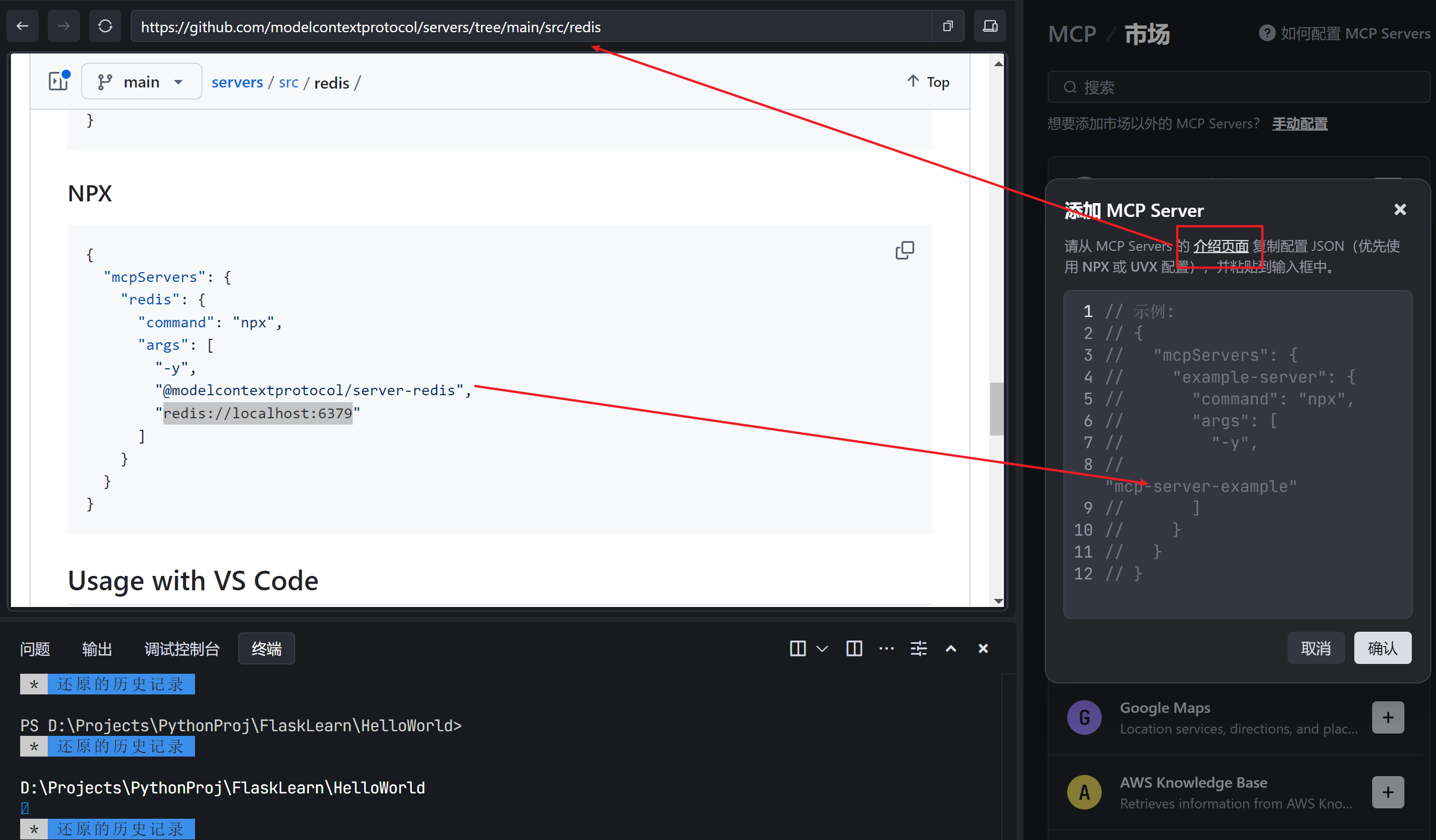Jump to Top of the page
This screenshot has width=1436, height=840.
928,82
